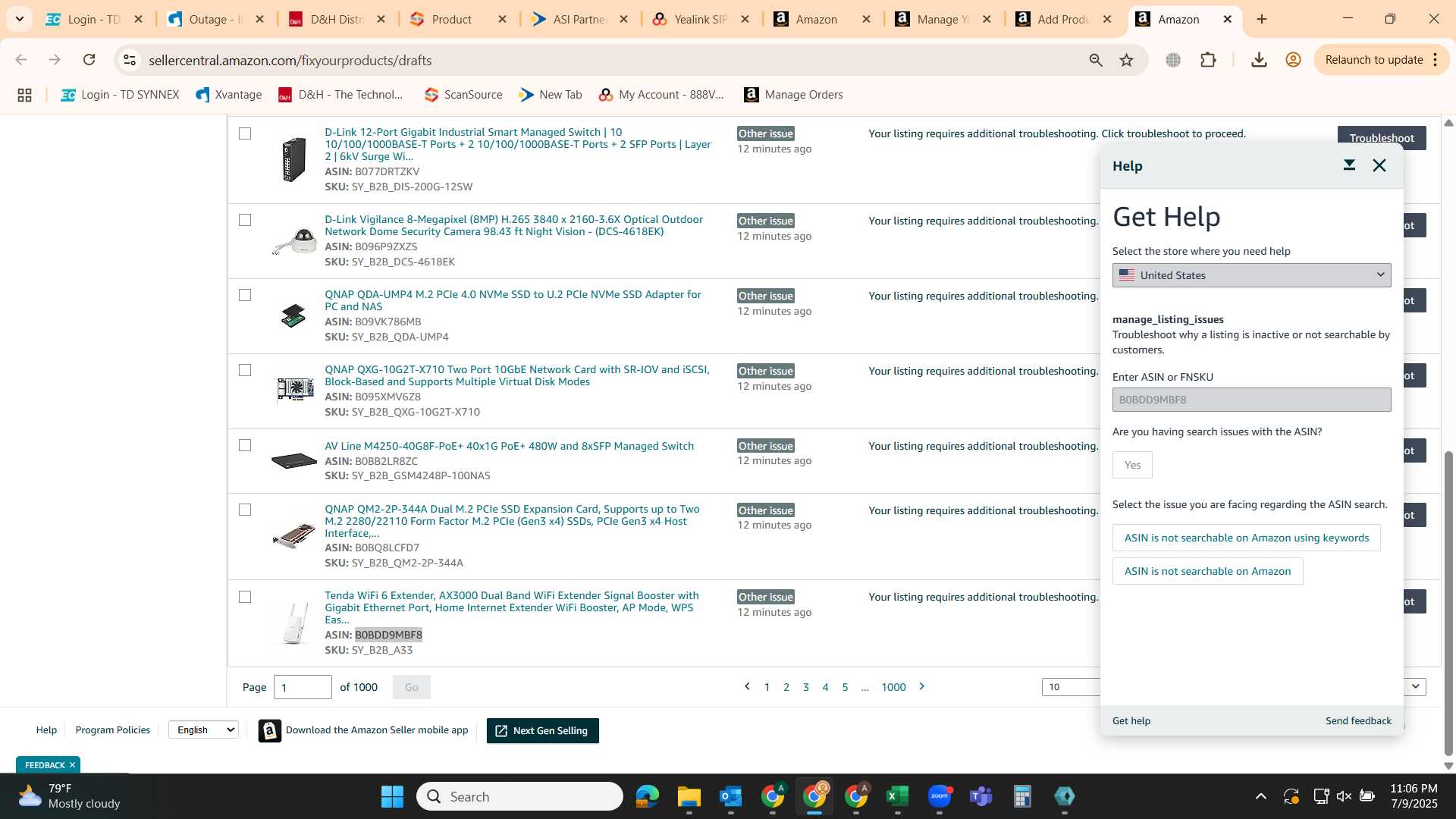The height and width of the screenshot is (819, 1456).
Task: Open a new browser tab with the plus
Action: pyautogui.click(x=1262, y=19)
